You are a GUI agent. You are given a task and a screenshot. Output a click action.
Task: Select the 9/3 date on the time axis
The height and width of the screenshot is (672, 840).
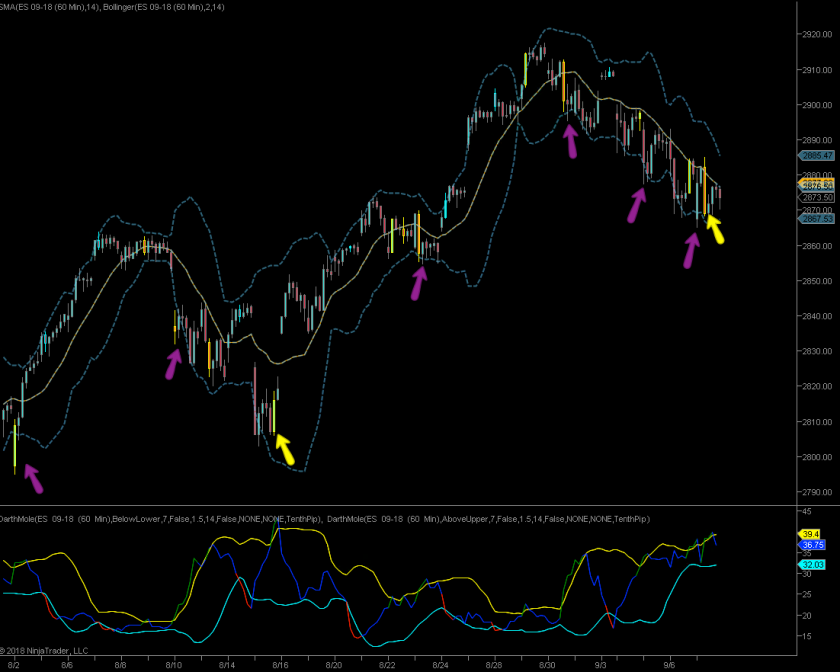tap(601, 663)
